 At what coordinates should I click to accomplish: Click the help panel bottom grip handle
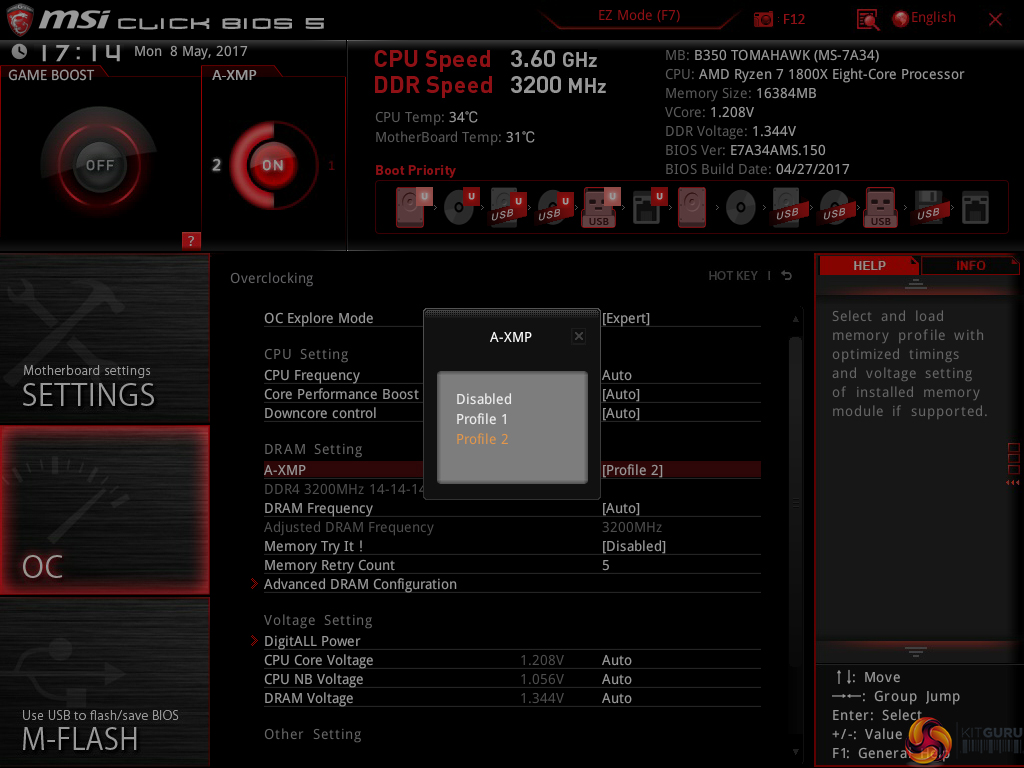[916, 652]
